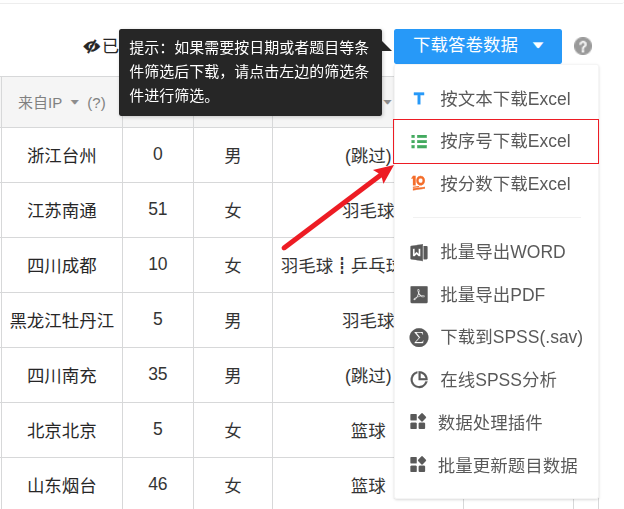
Task: Select 批量更新题目数据
Action: coord(496,465)
